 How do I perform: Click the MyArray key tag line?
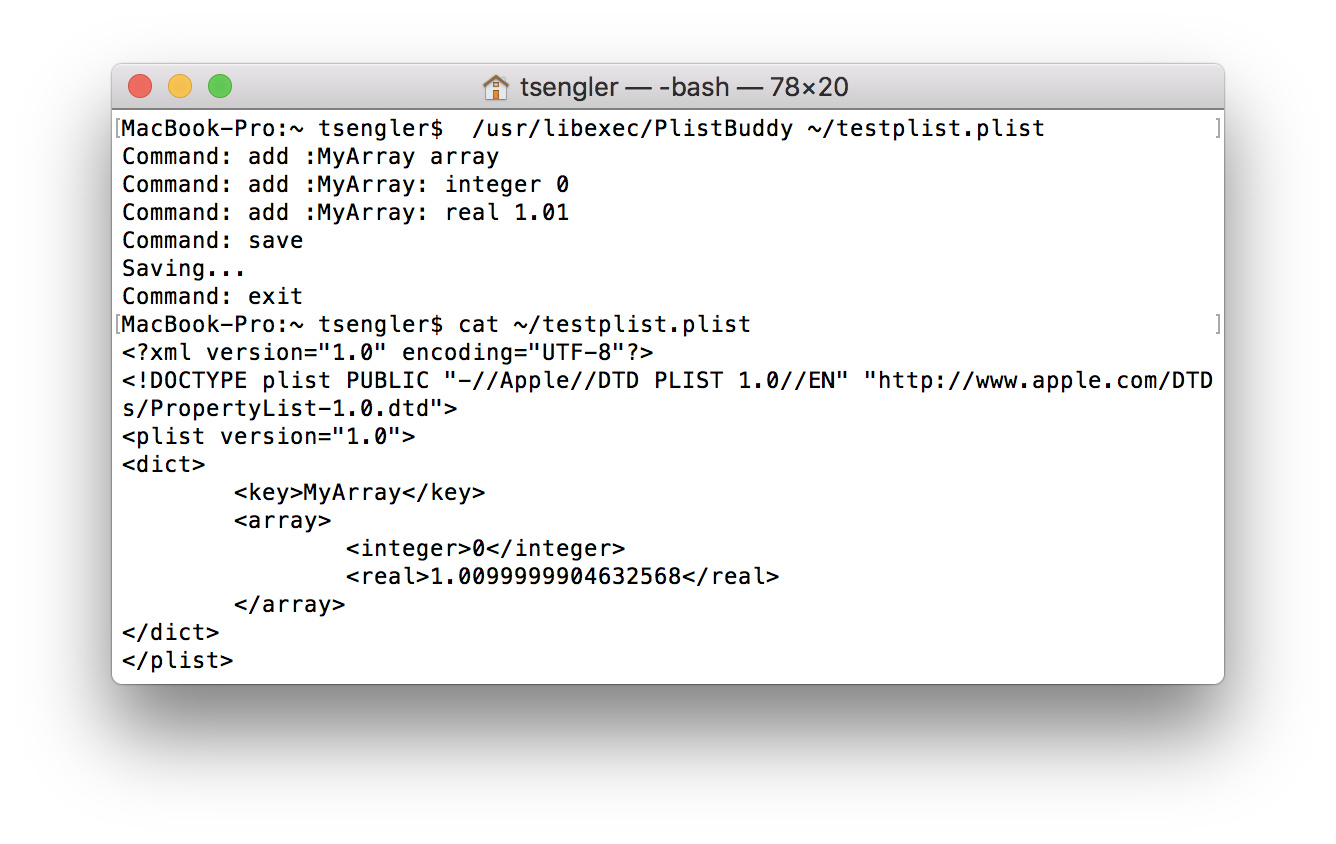359,493
